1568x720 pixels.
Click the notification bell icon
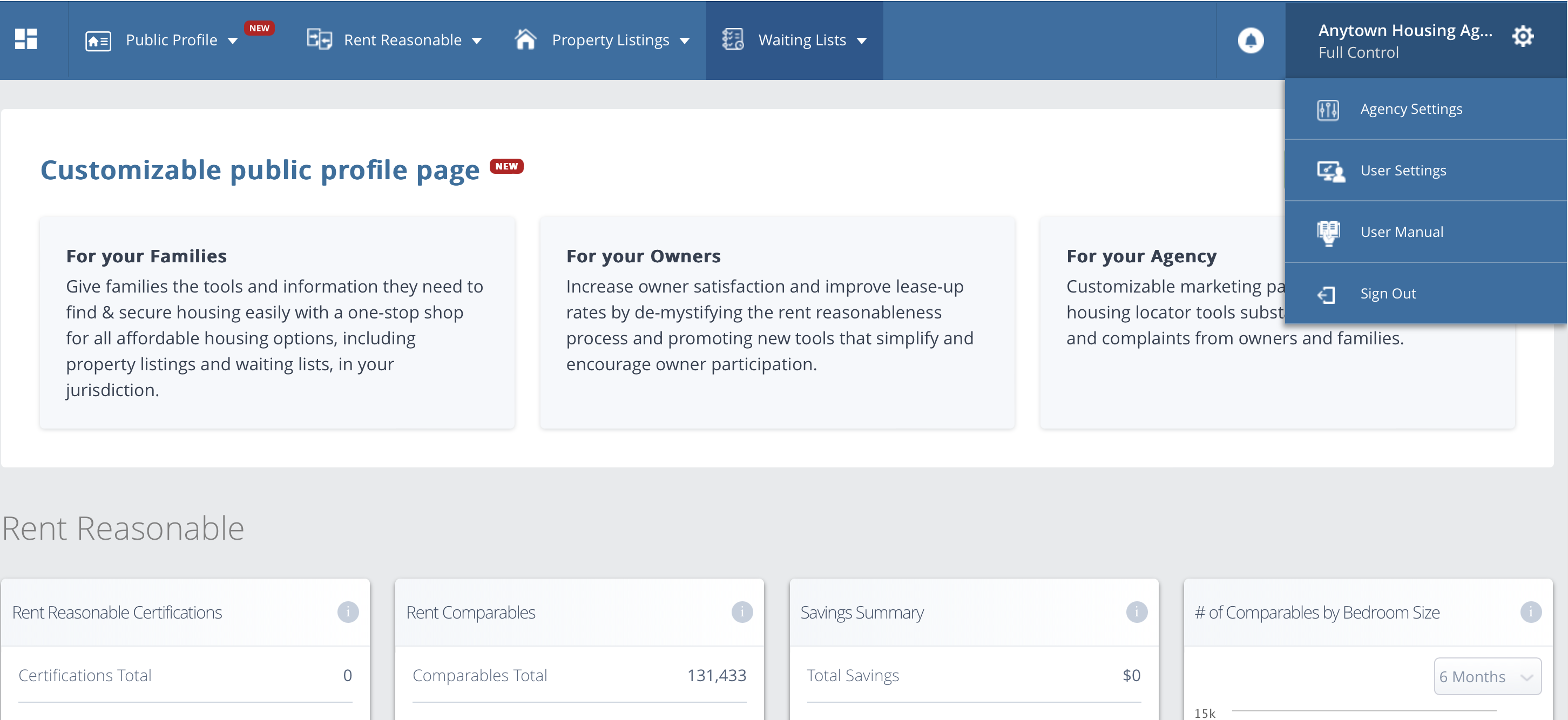point(1251,40)
